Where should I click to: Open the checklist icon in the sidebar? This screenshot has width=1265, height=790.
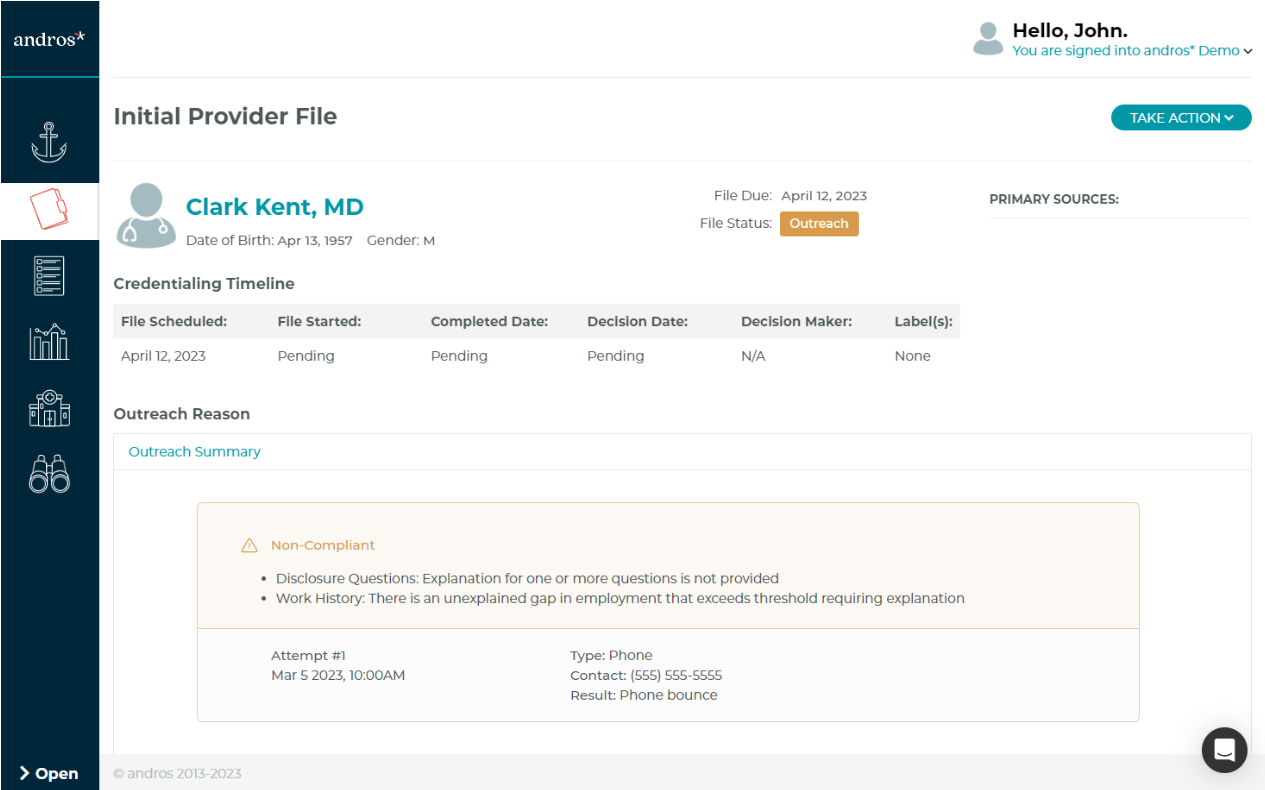click(49, 275)
